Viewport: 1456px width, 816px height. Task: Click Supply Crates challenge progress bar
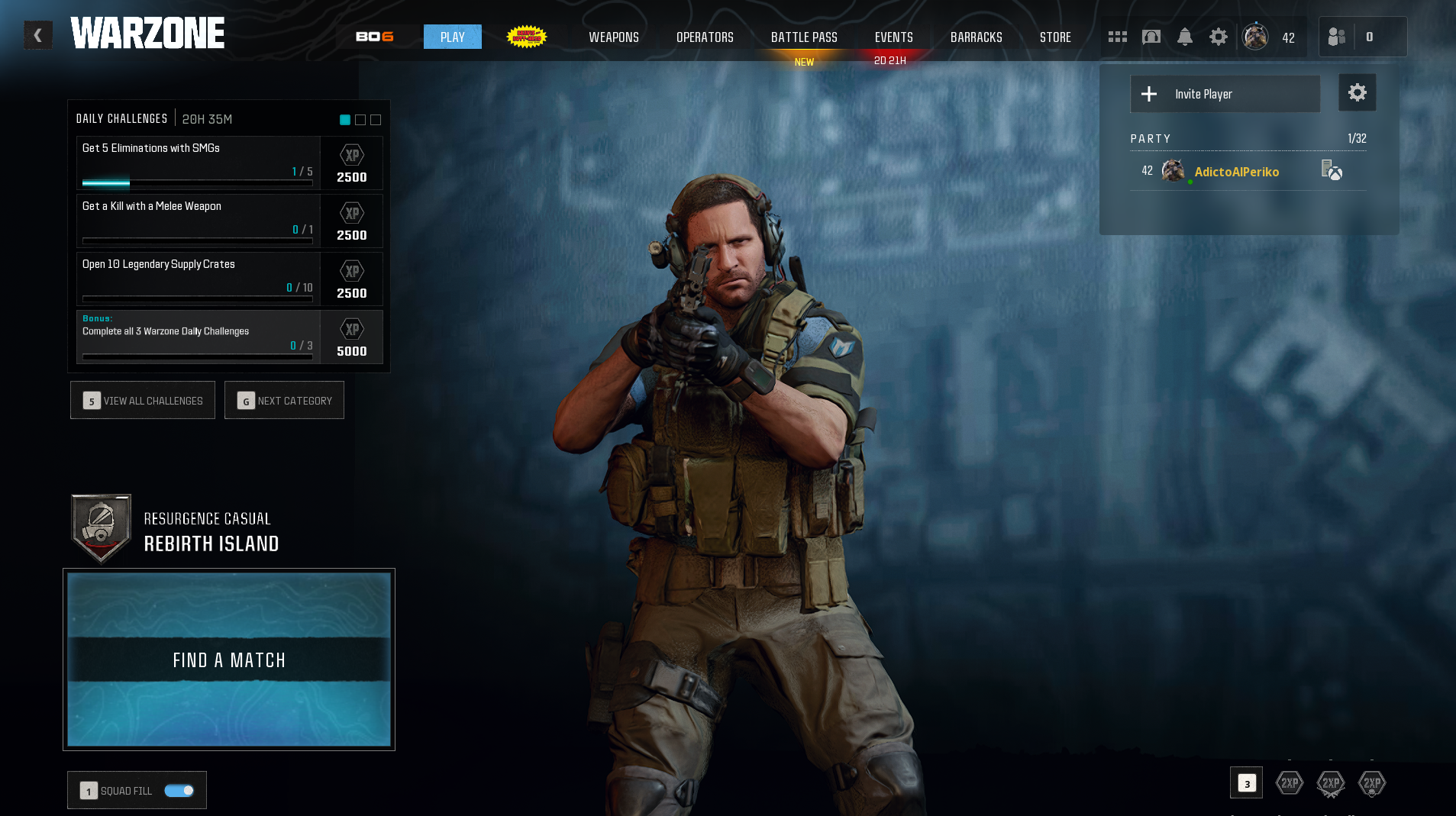198,299
